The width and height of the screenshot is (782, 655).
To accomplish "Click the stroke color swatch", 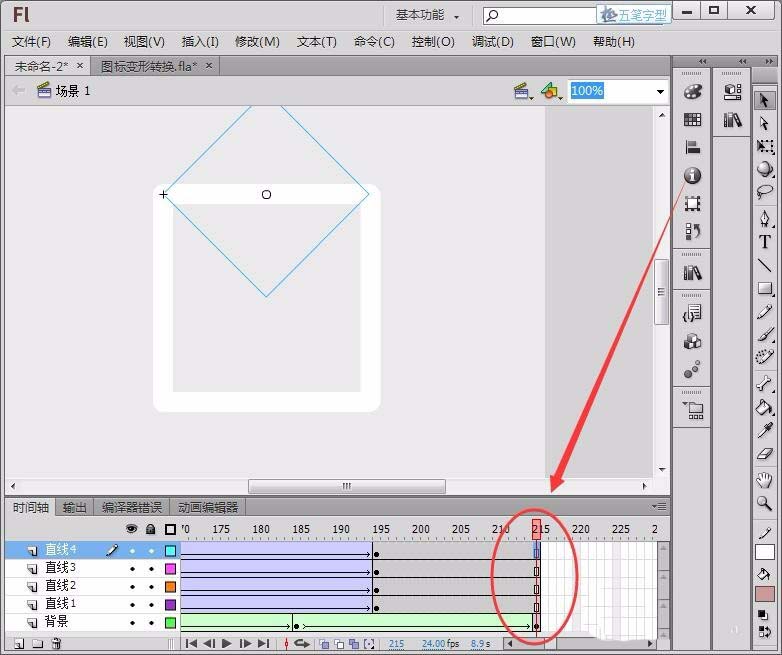I will (x=765, y=552).
